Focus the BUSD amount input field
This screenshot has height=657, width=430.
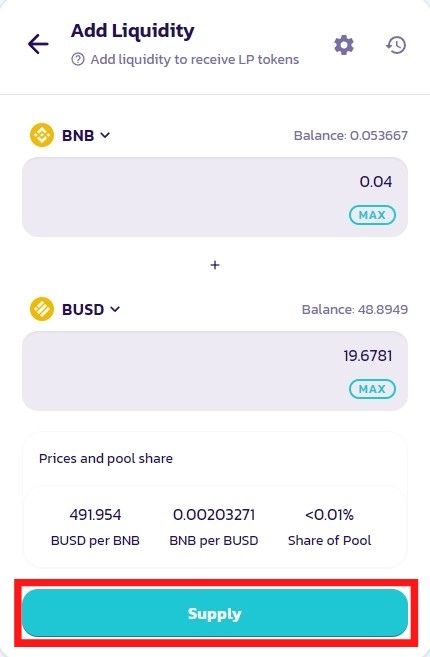click(x=215, y=371)
